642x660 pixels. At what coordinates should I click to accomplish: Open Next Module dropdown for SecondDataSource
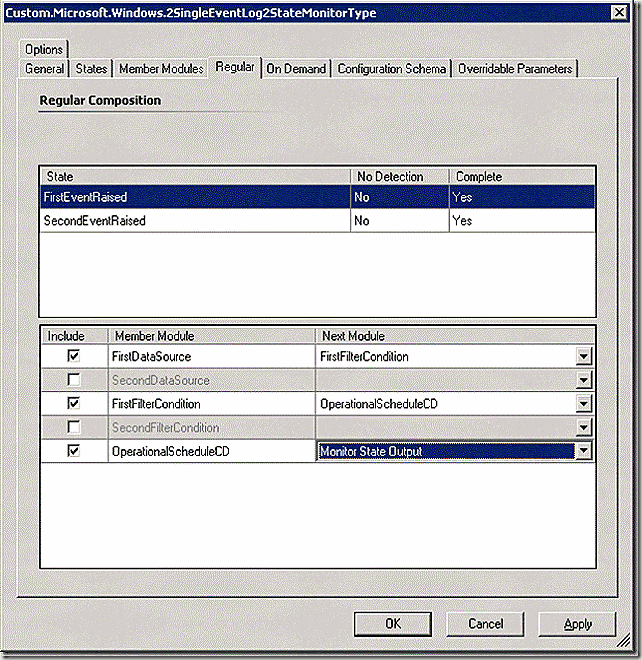point(583,380)
